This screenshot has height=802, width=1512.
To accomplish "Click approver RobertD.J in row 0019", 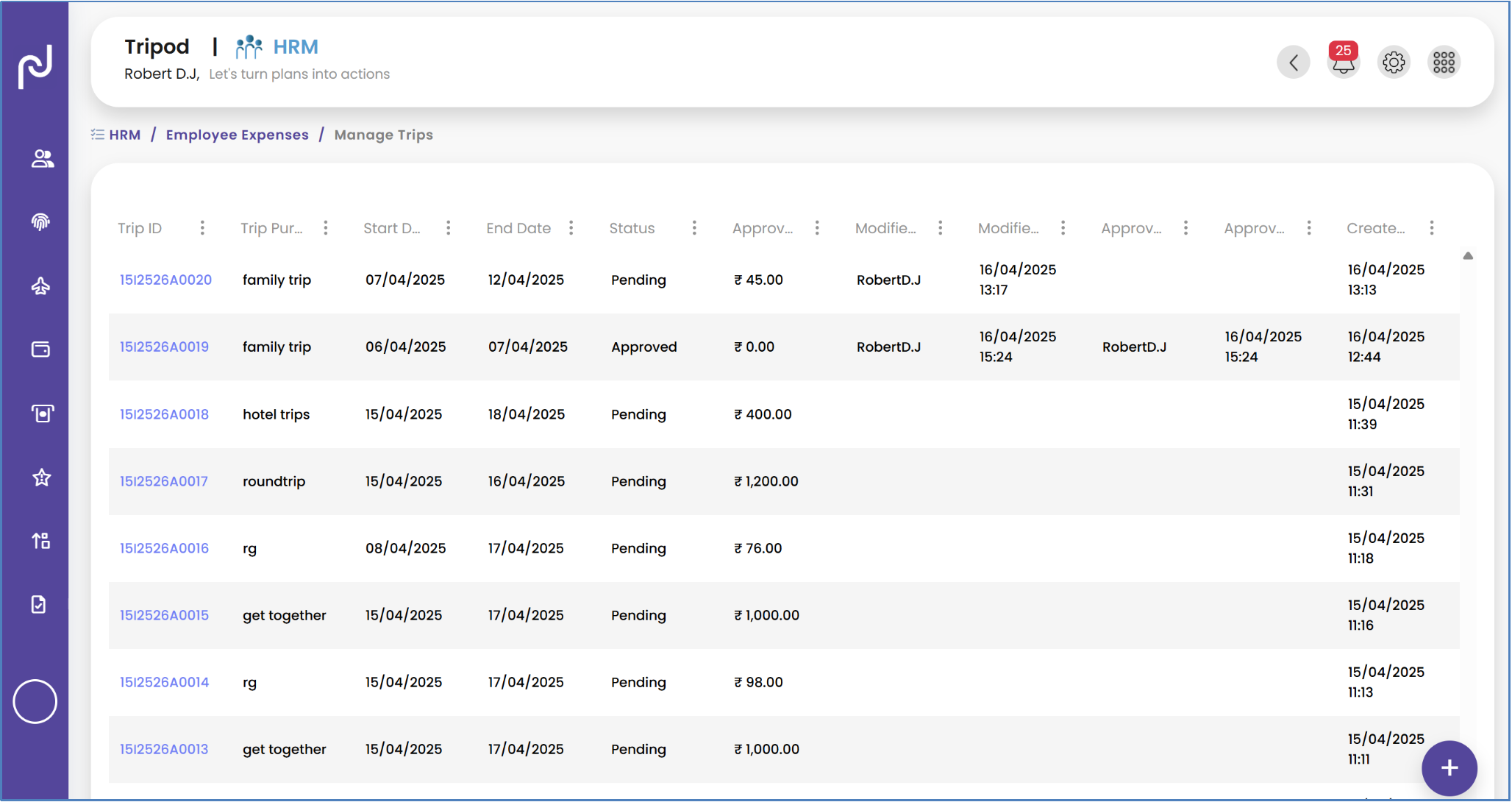I will point(1134,347).
